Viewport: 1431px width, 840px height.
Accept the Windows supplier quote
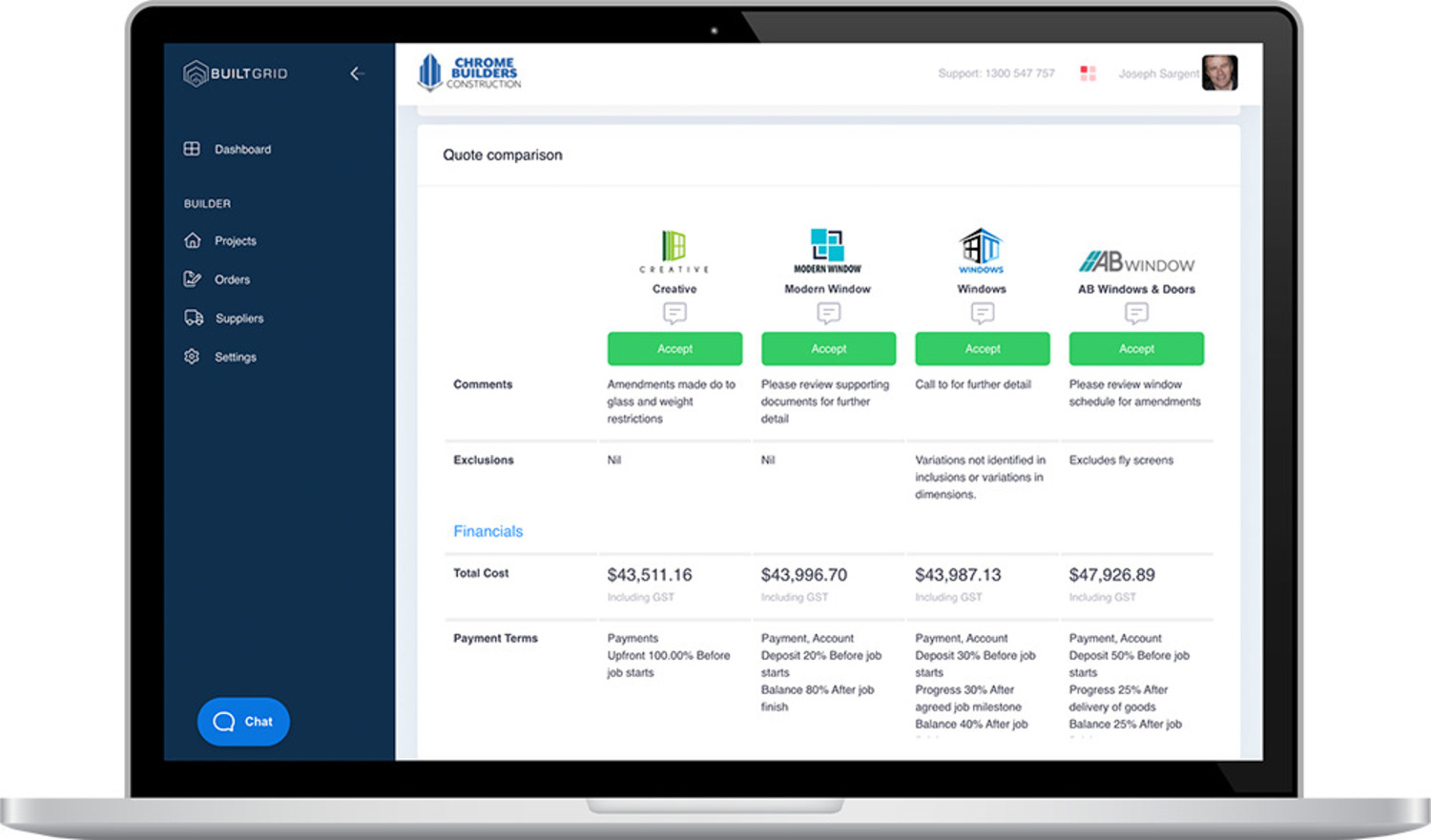982,349
